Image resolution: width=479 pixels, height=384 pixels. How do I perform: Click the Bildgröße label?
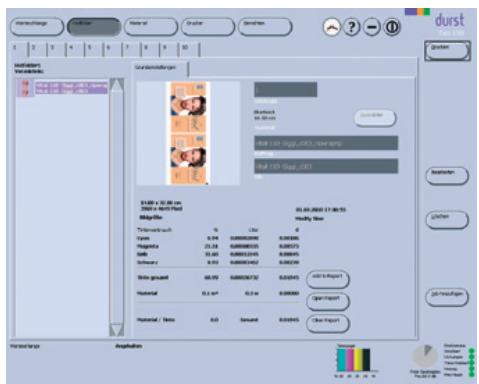151,218
